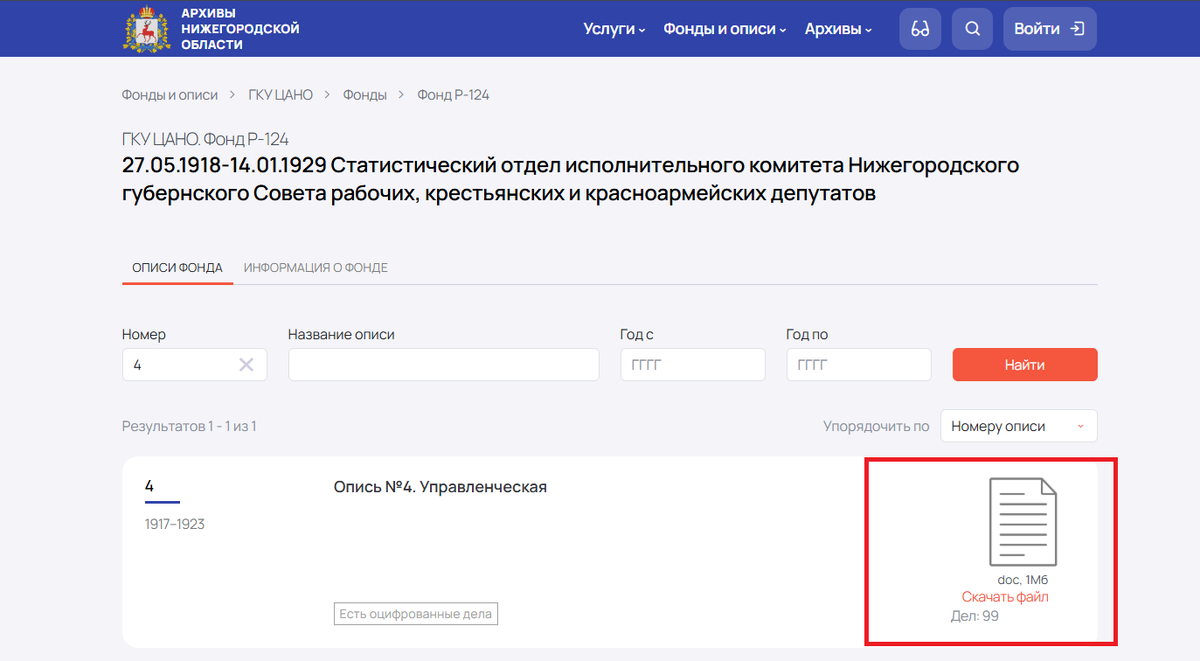Open Опись №4. Управленческая entry
This screenshot has width=1200, height=661.
[441, 486]
